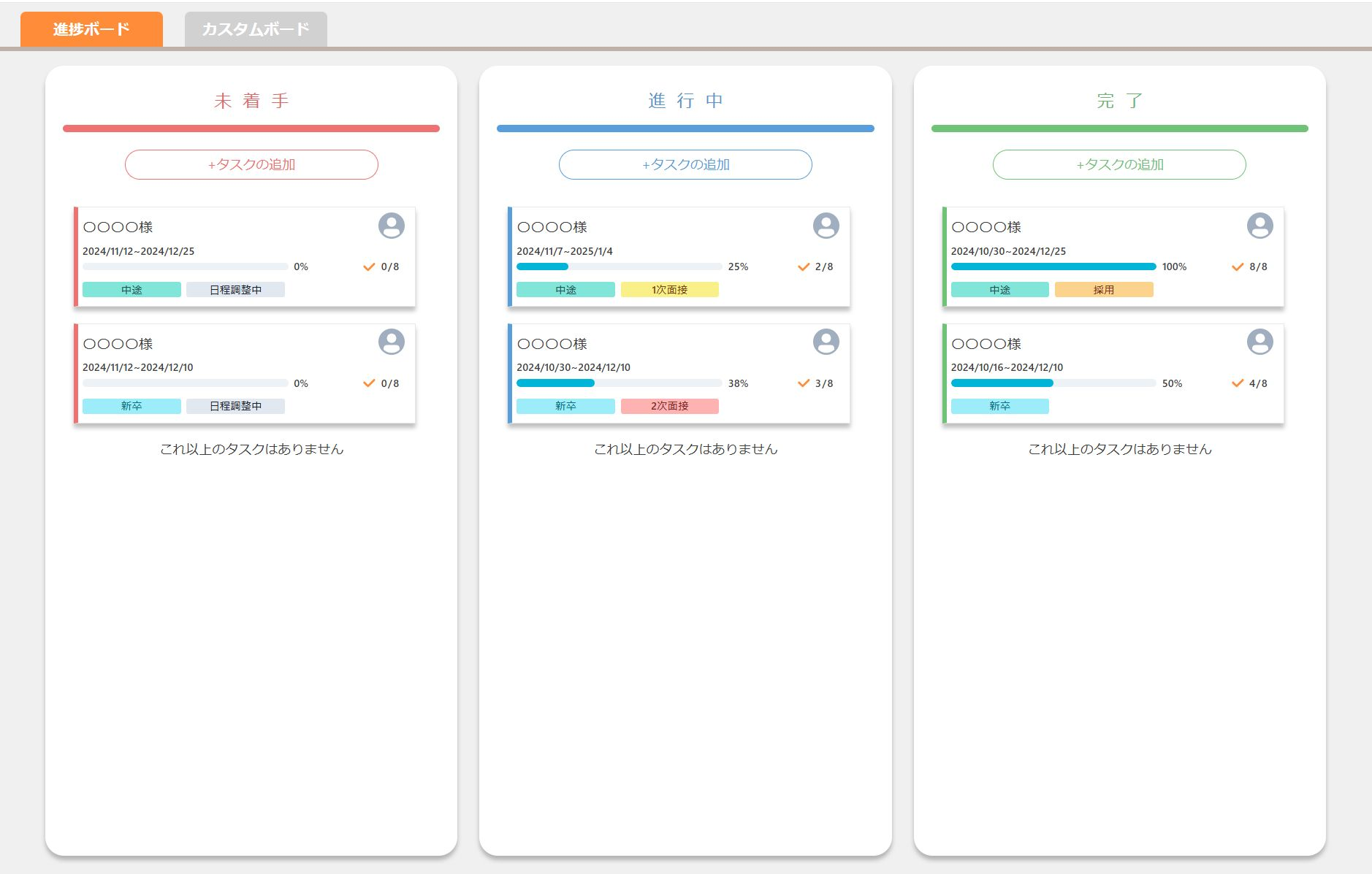
Task: Click avatar on 38% progress card
Action: click(826, 342)
